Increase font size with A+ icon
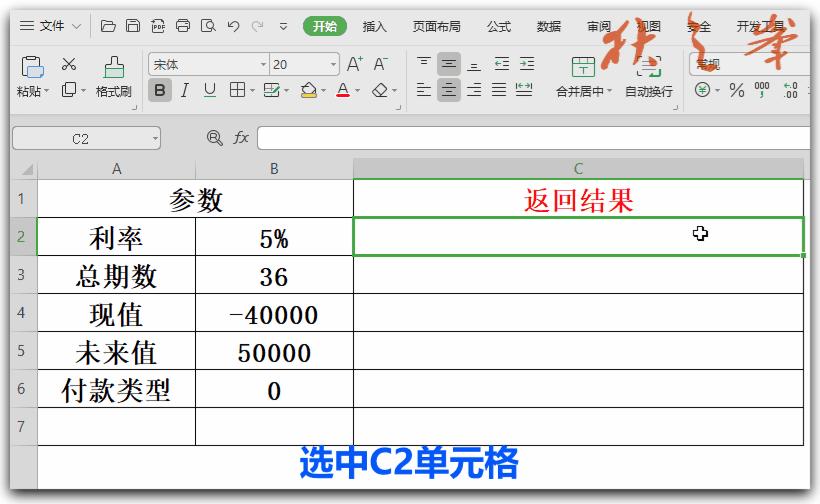820x504 pixels. tap(355, 64)
